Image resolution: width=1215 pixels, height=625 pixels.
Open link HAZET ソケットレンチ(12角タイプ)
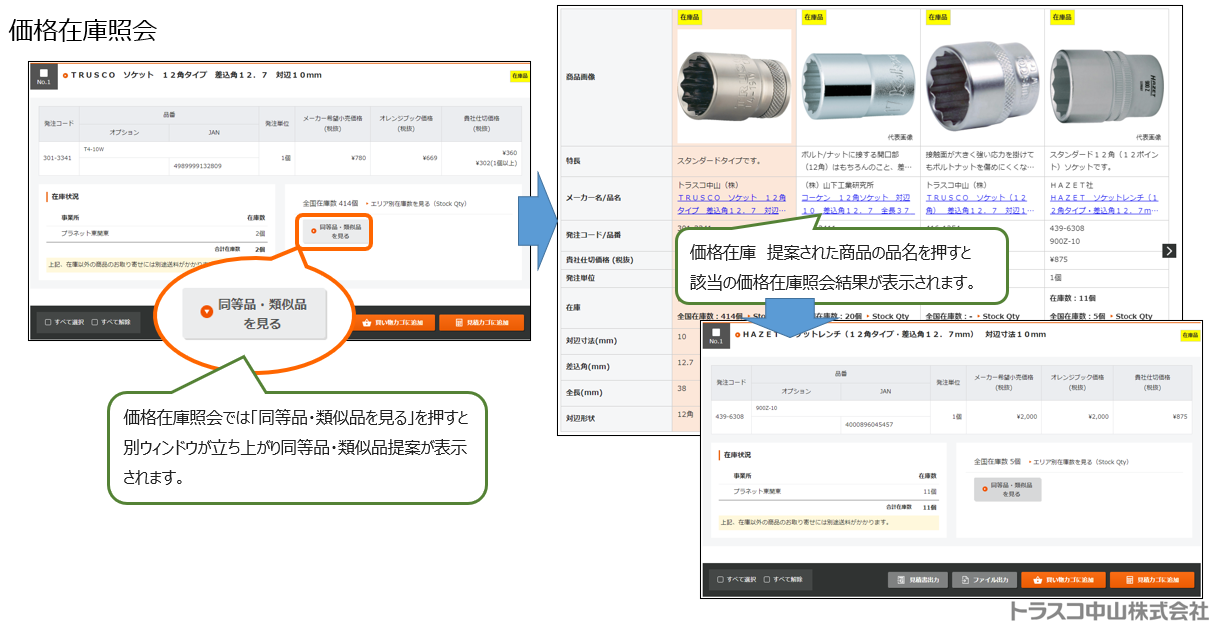[x=1104, y=204]
